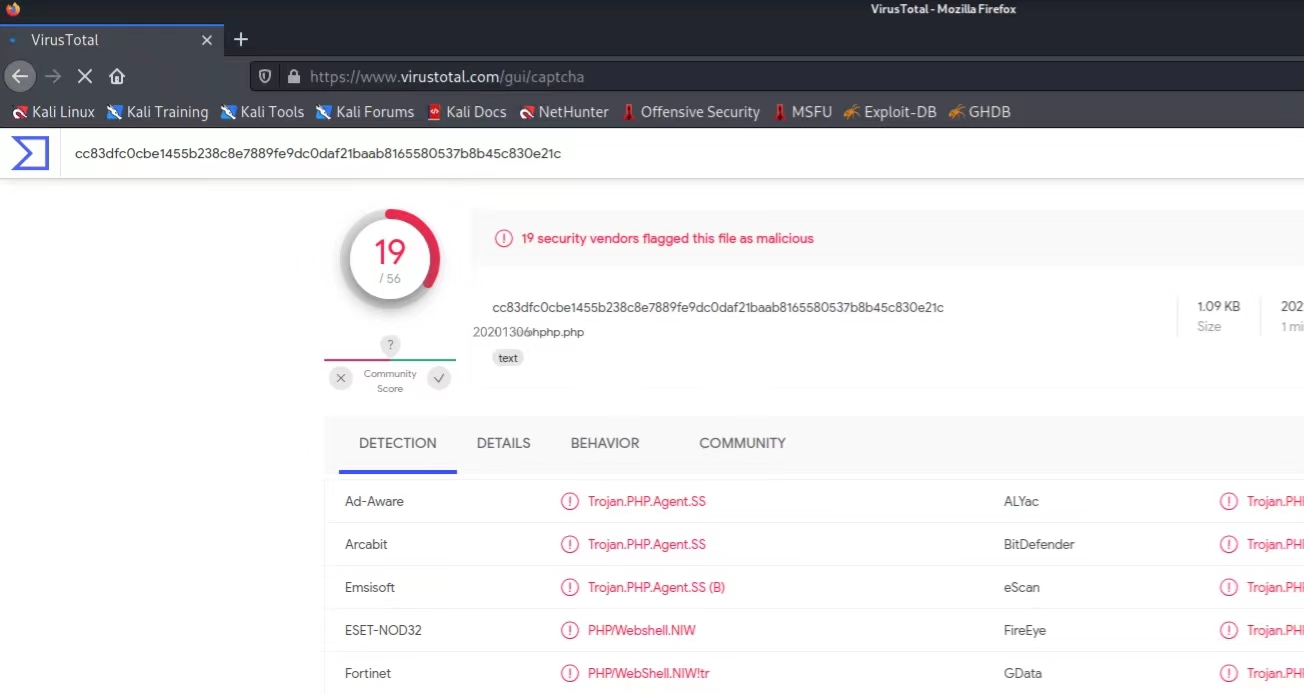The width and height of the screenshot is (1304, 694).
Task: Click the file hash under the alert
Action: coord(718,307)
